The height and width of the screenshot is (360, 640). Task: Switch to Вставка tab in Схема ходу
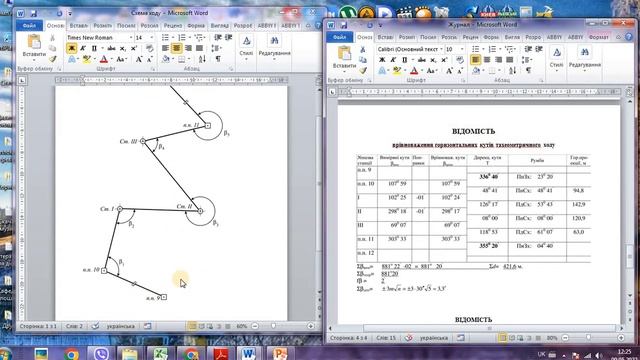(x=78, y=25)
